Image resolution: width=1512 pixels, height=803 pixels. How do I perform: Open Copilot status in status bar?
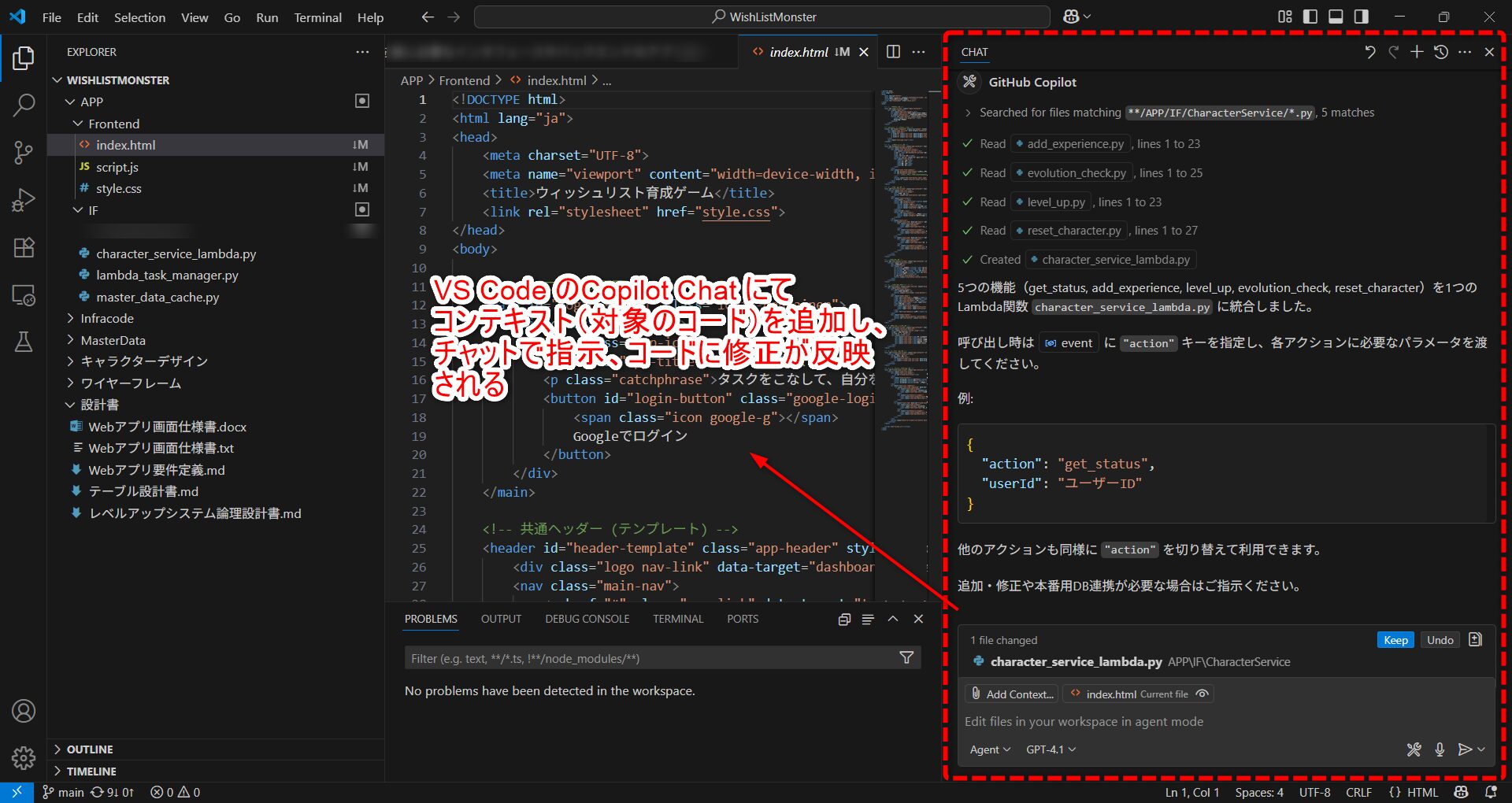tap(1462, 792)
